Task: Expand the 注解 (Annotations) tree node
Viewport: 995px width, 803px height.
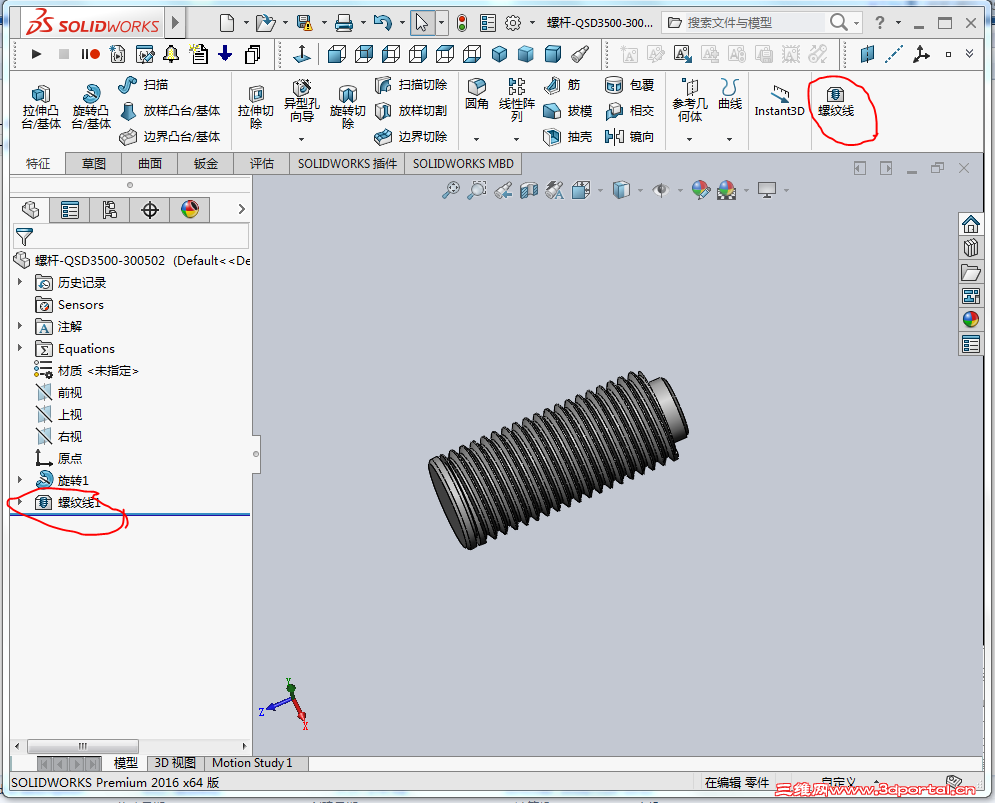Action: point(20,326)
